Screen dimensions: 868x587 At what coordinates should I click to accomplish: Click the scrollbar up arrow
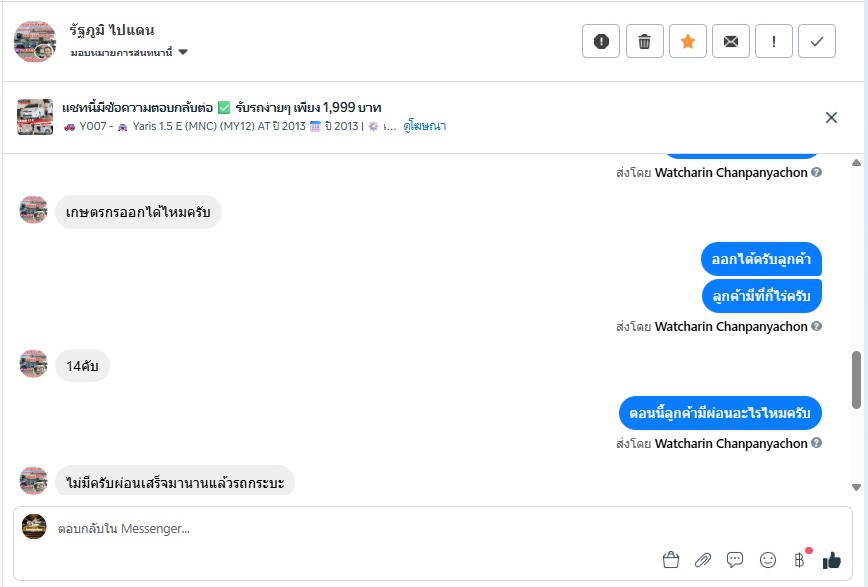pos(856,163)
